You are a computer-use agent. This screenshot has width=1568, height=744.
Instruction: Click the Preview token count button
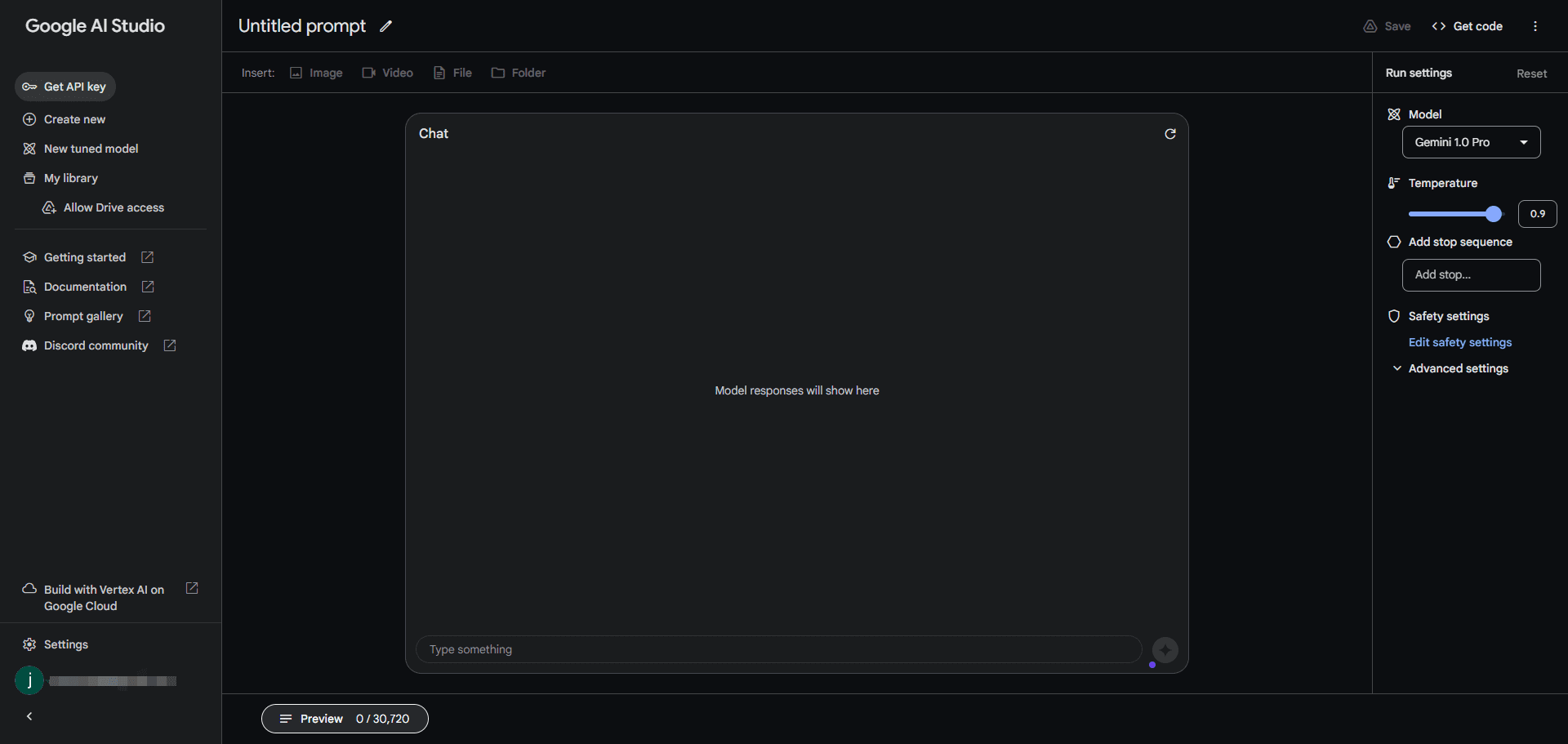click(345, 719)
